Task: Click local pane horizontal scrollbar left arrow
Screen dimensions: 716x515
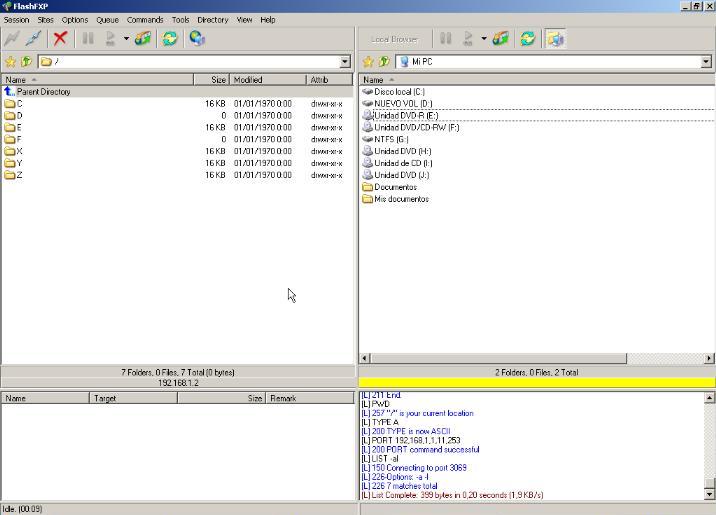Action: (365, 358)
